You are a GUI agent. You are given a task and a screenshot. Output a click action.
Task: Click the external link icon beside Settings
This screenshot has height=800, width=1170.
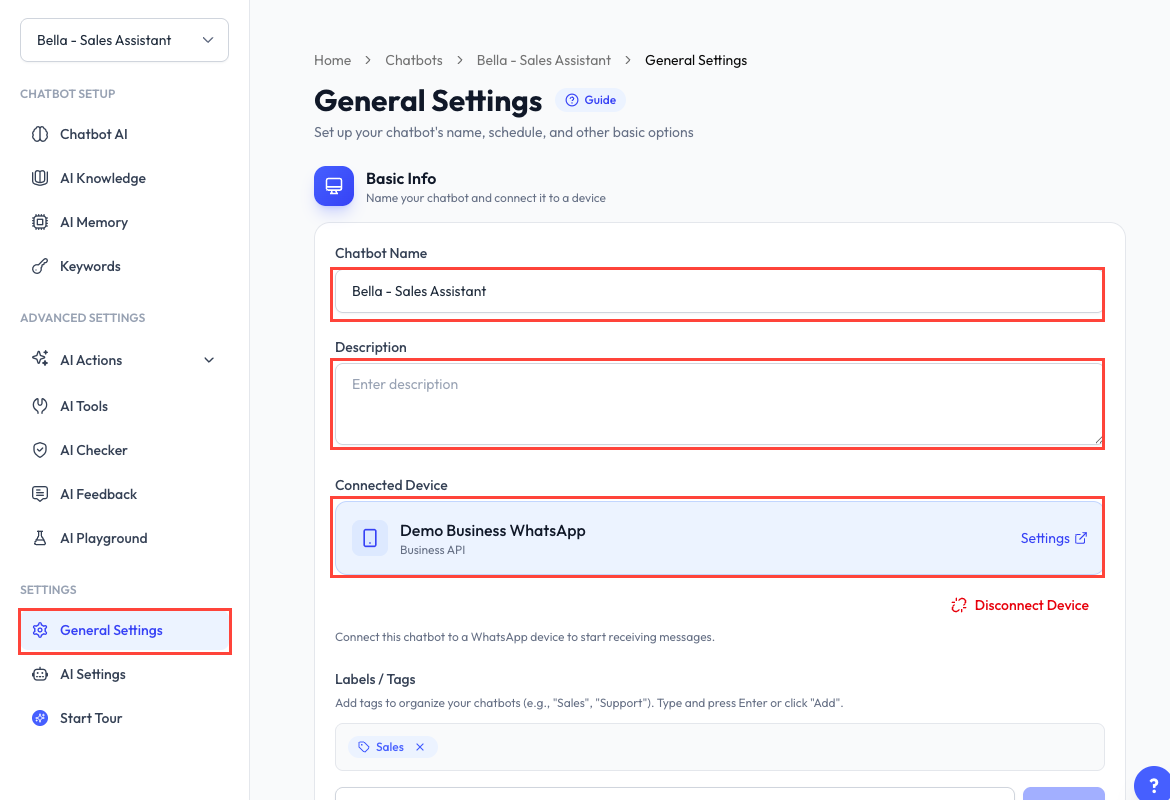1080,537
